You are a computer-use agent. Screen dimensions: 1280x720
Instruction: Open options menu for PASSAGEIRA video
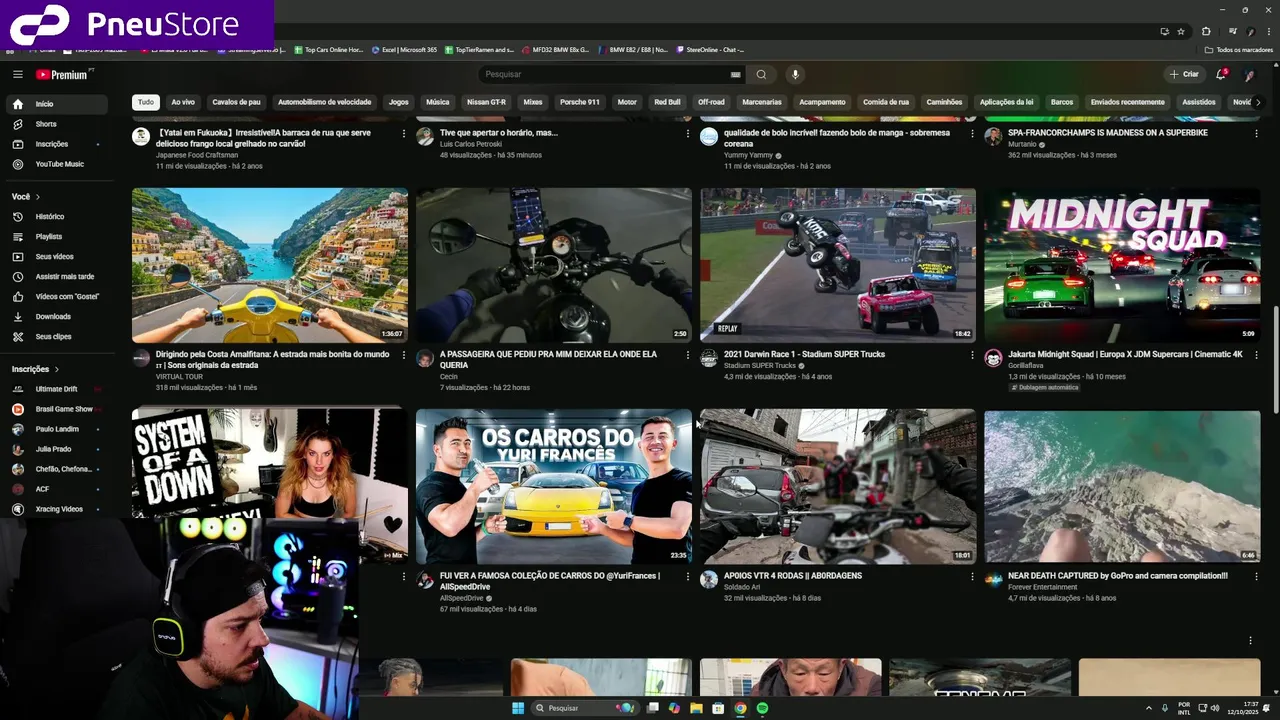688,355
